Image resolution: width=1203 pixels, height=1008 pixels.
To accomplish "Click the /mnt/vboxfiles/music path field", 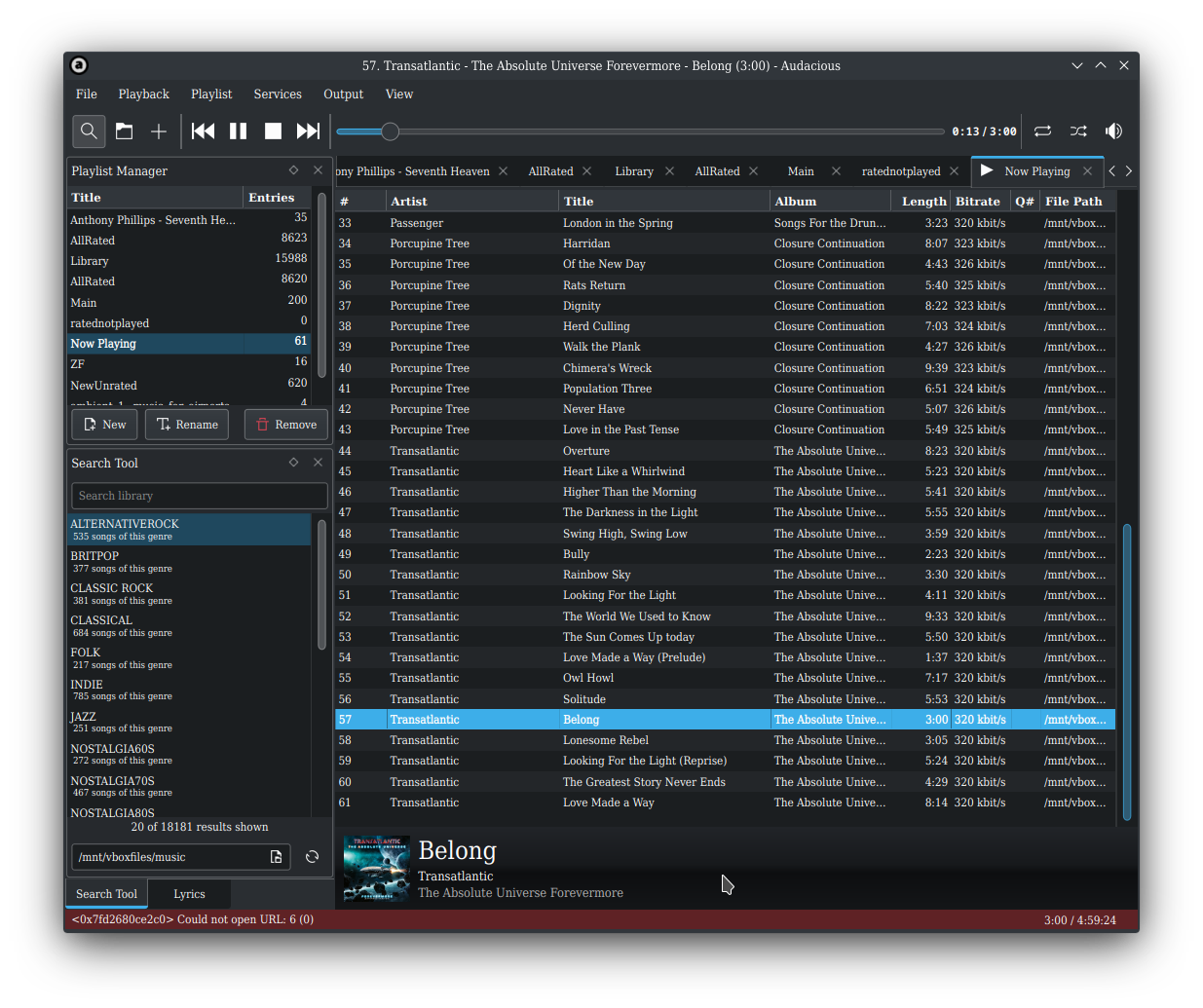I will click(181, 857).
